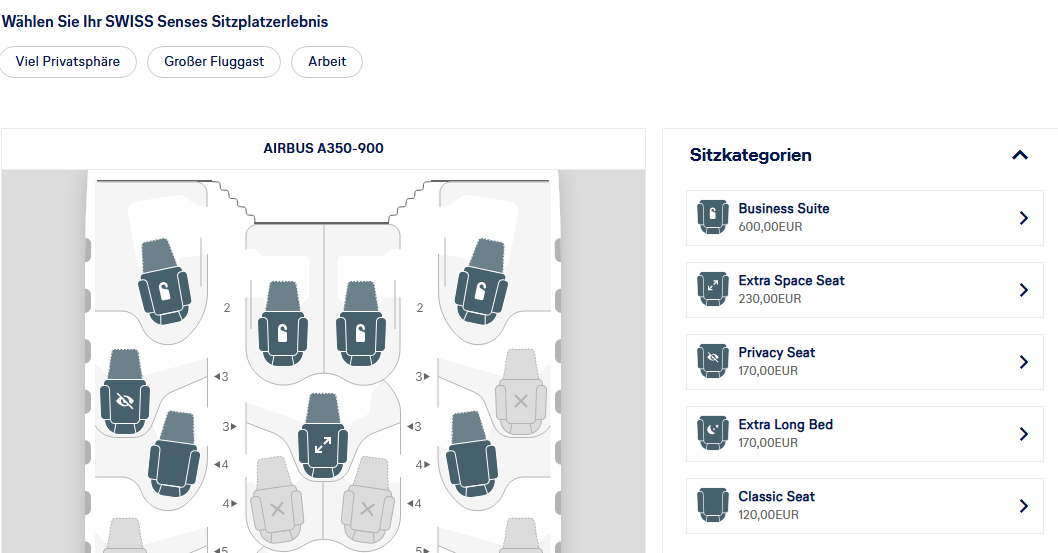
Task: Choose the Extra Space Seat in center row 3
Action: [x=323, y=436]
